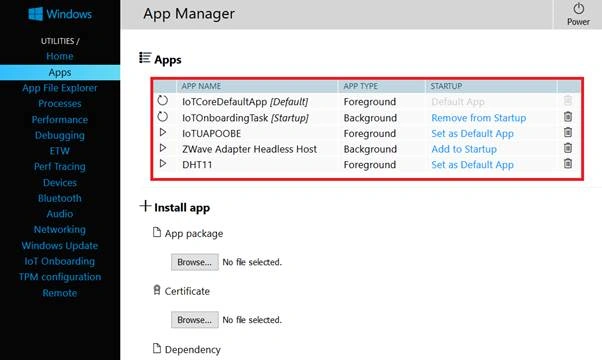Click the App package file icon
Image resolution: width=602 pixels, height=360 pixels.
[157, 232]
